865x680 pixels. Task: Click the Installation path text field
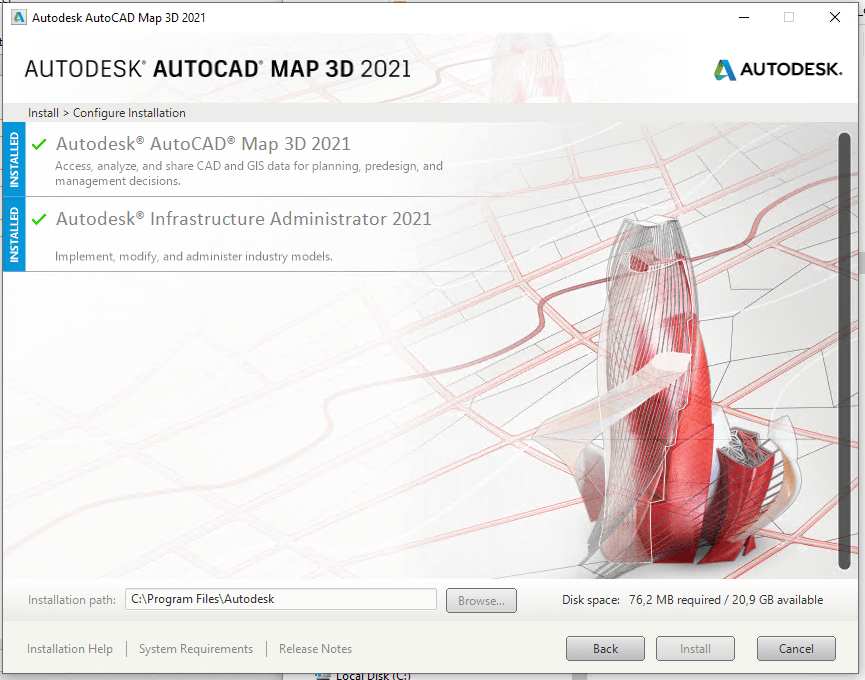(281, 599)
